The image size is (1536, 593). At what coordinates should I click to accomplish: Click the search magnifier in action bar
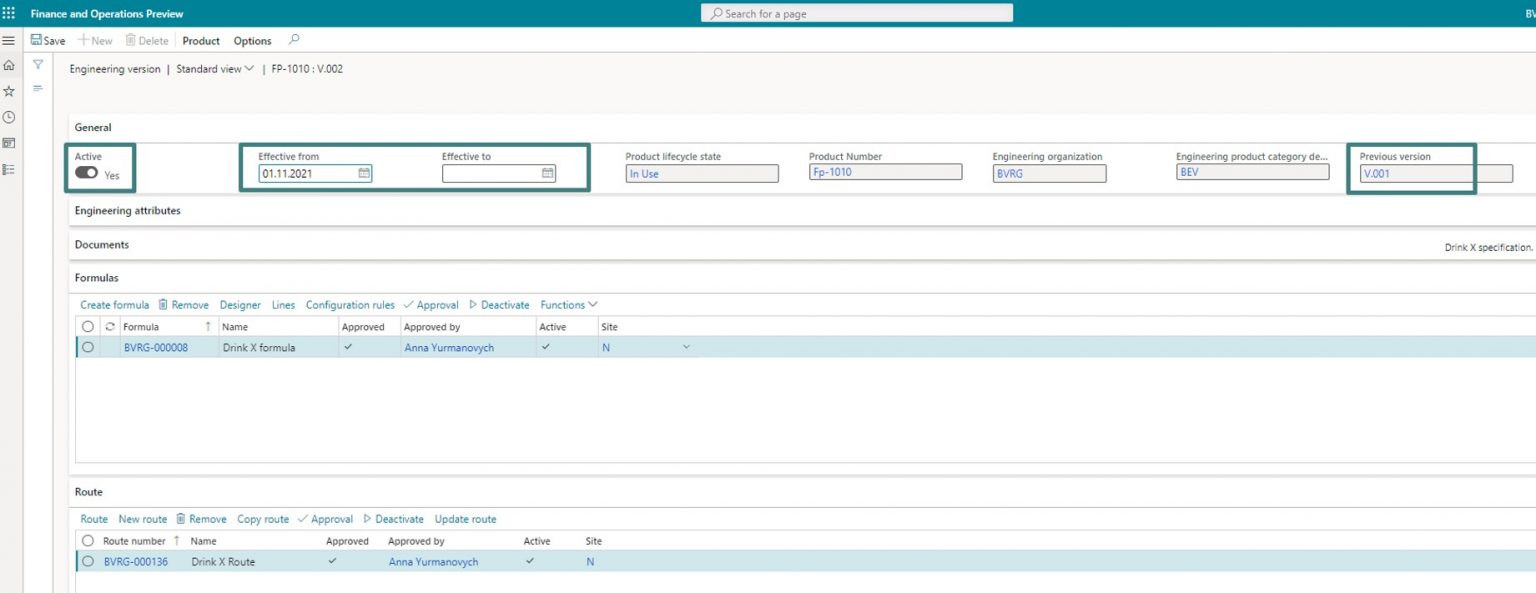tap(293, 40)
